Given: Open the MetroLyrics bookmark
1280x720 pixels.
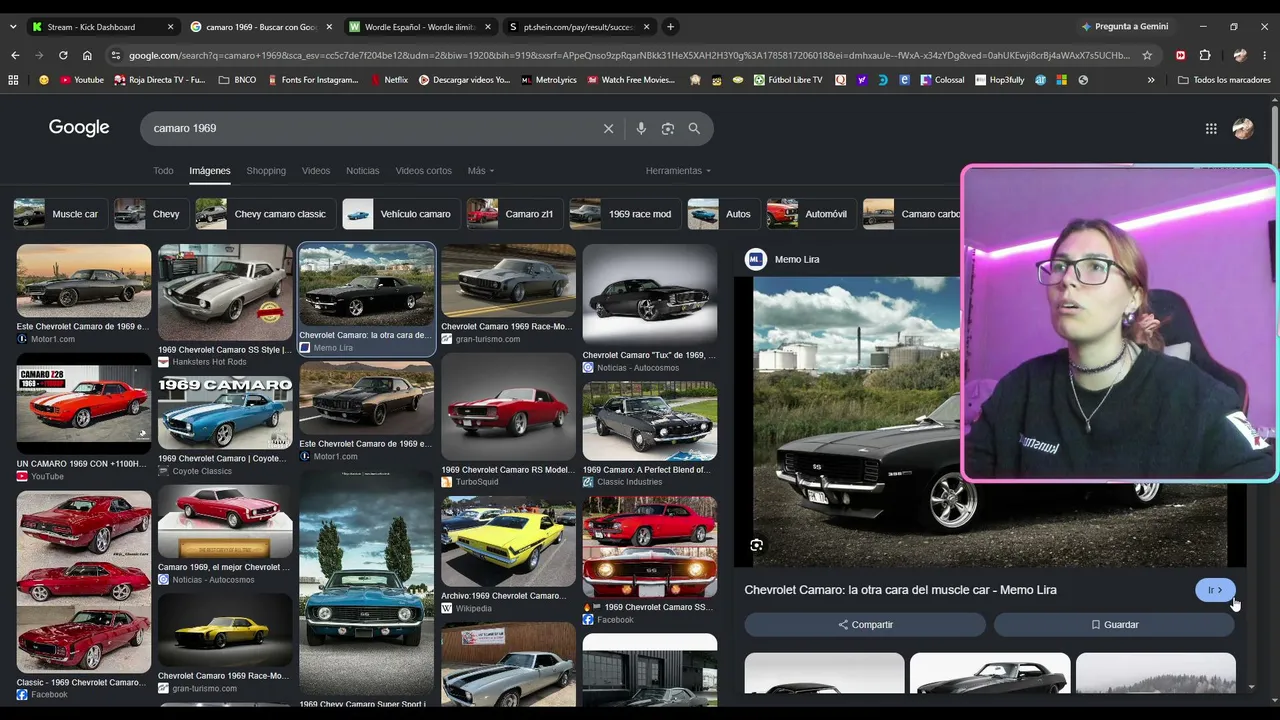Looking at the screenshot, I should tap(549, 80).
